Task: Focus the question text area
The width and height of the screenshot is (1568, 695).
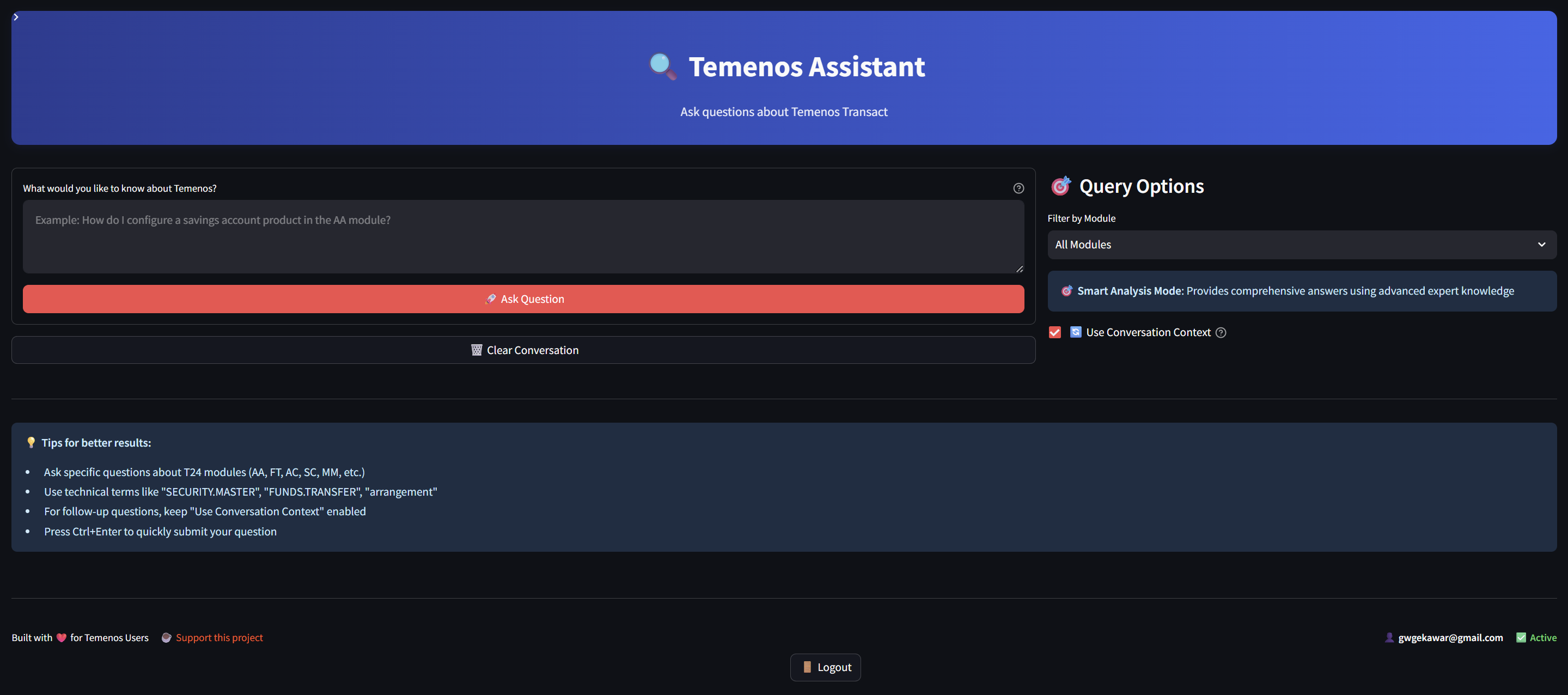Action: 523,237
